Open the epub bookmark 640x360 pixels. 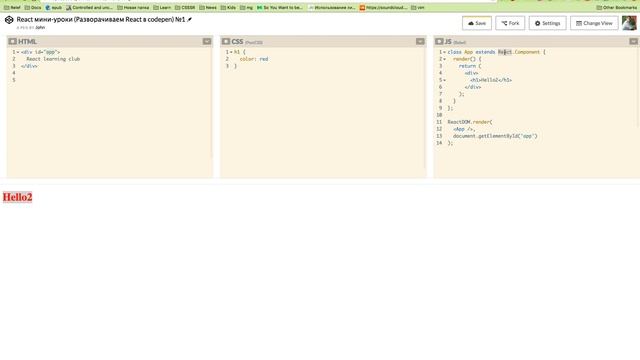coord(53,7)
